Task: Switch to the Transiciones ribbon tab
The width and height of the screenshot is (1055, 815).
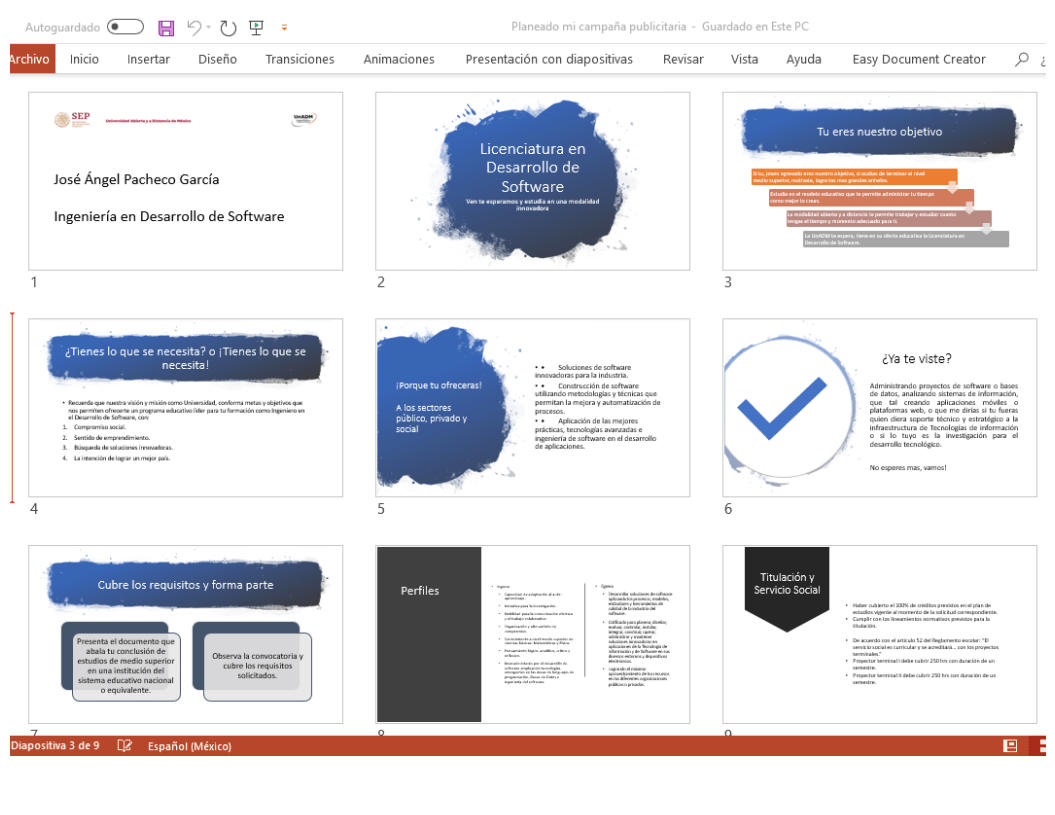Action: [299, 59]
